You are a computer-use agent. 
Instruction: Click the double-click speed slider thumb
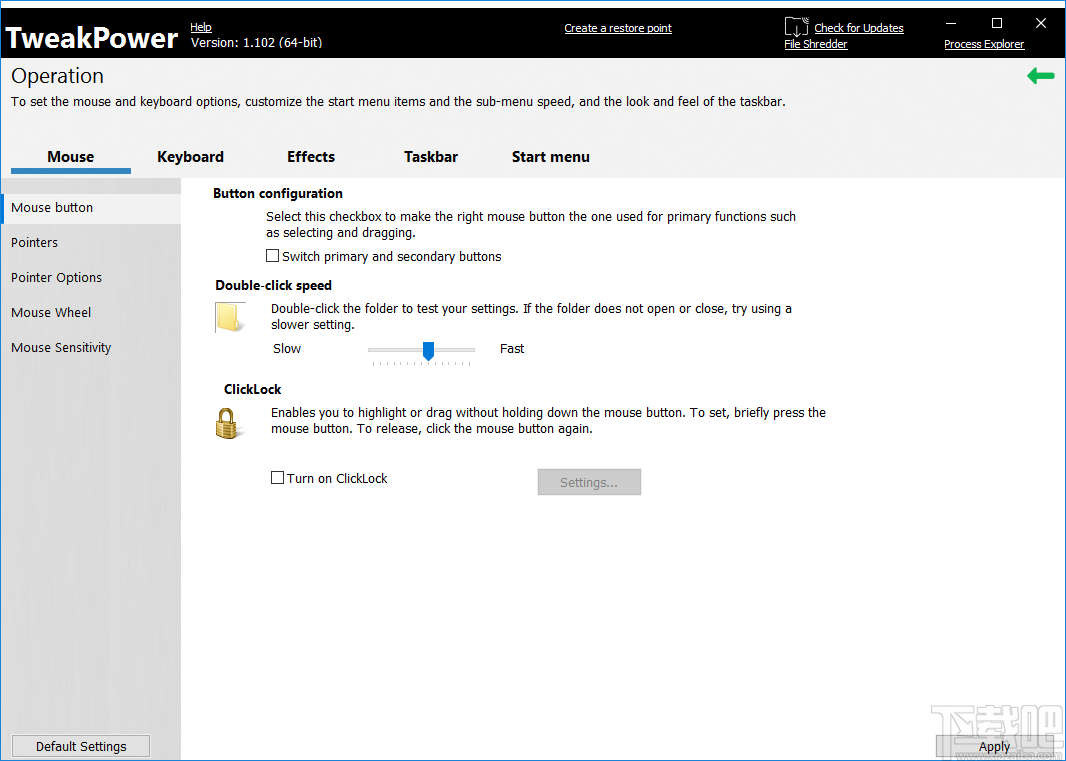pyautogui.click(x=428, y=350)
